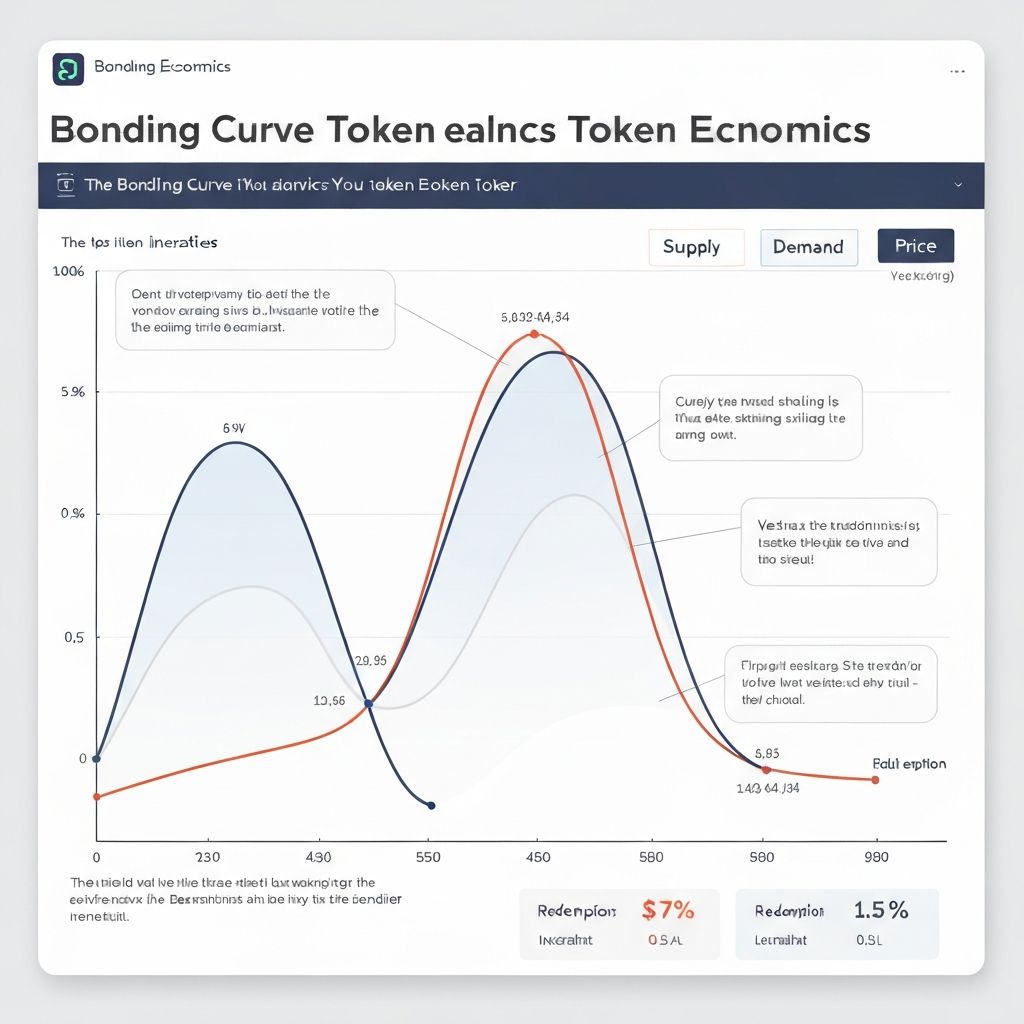
Task: Click the orange curve starting point
Action: [96, 796]
